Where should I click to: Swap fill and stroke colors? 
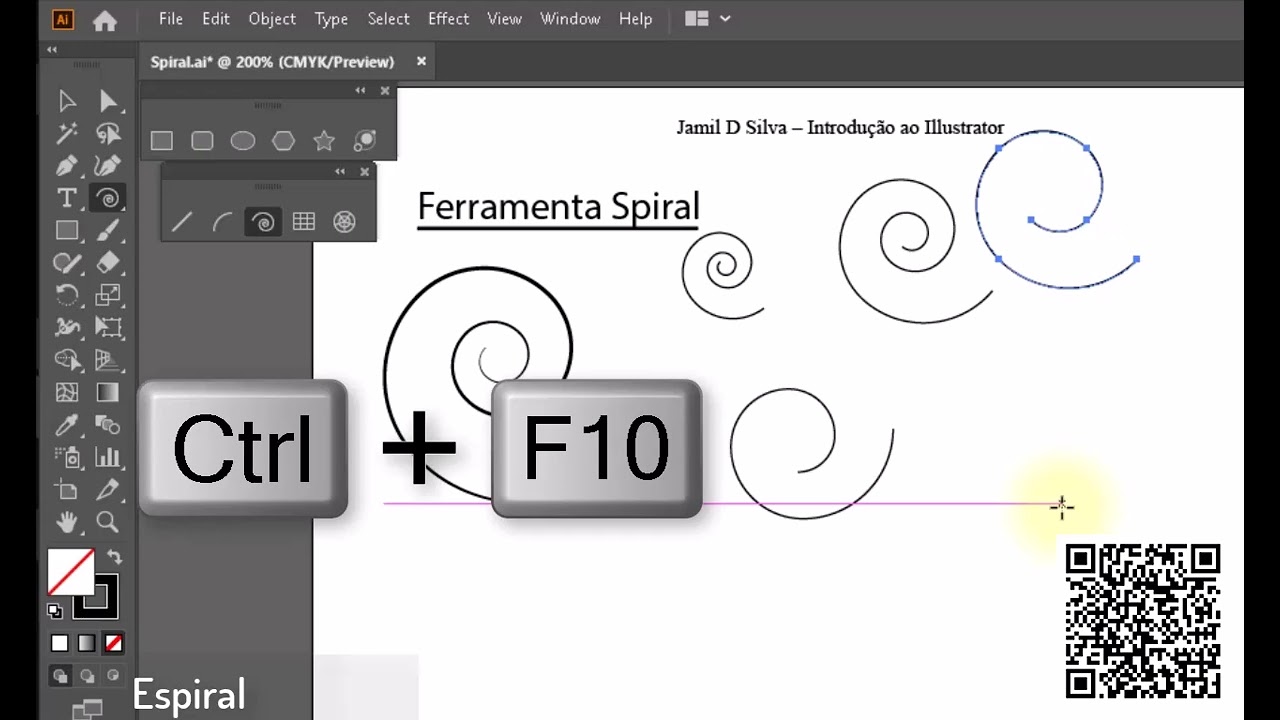pos(114,557)
